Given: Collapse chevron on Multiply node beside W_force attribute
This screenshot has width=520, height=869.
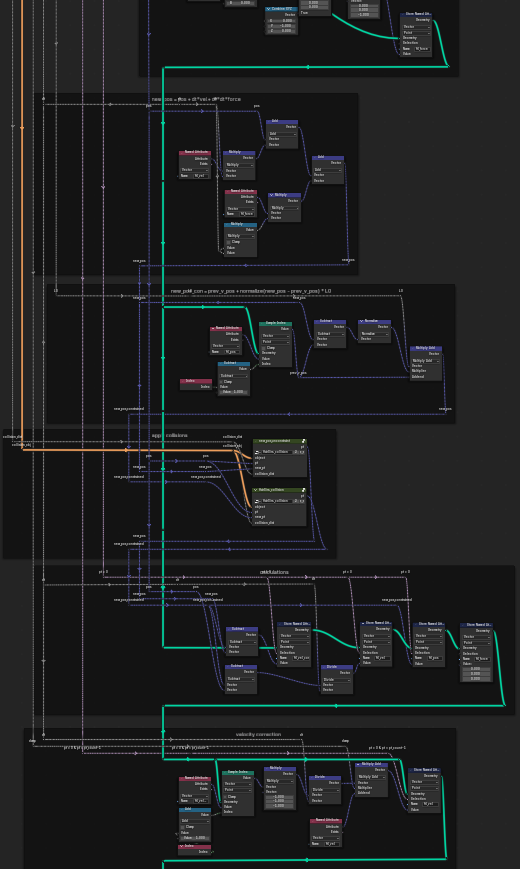Looking at the screenshot, I should (272, 195).
